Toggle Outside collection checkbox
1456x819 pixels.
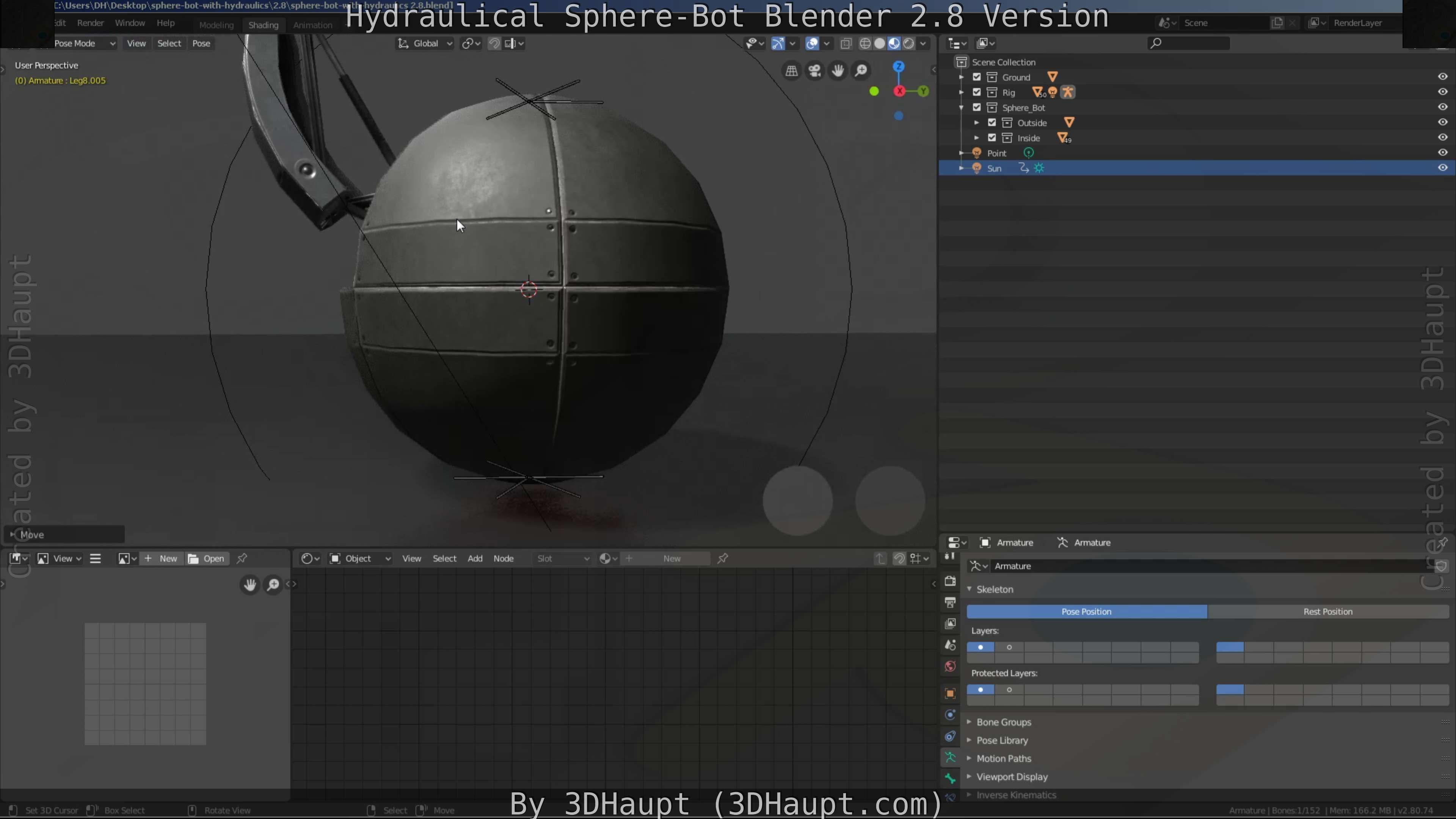point(992,122)
